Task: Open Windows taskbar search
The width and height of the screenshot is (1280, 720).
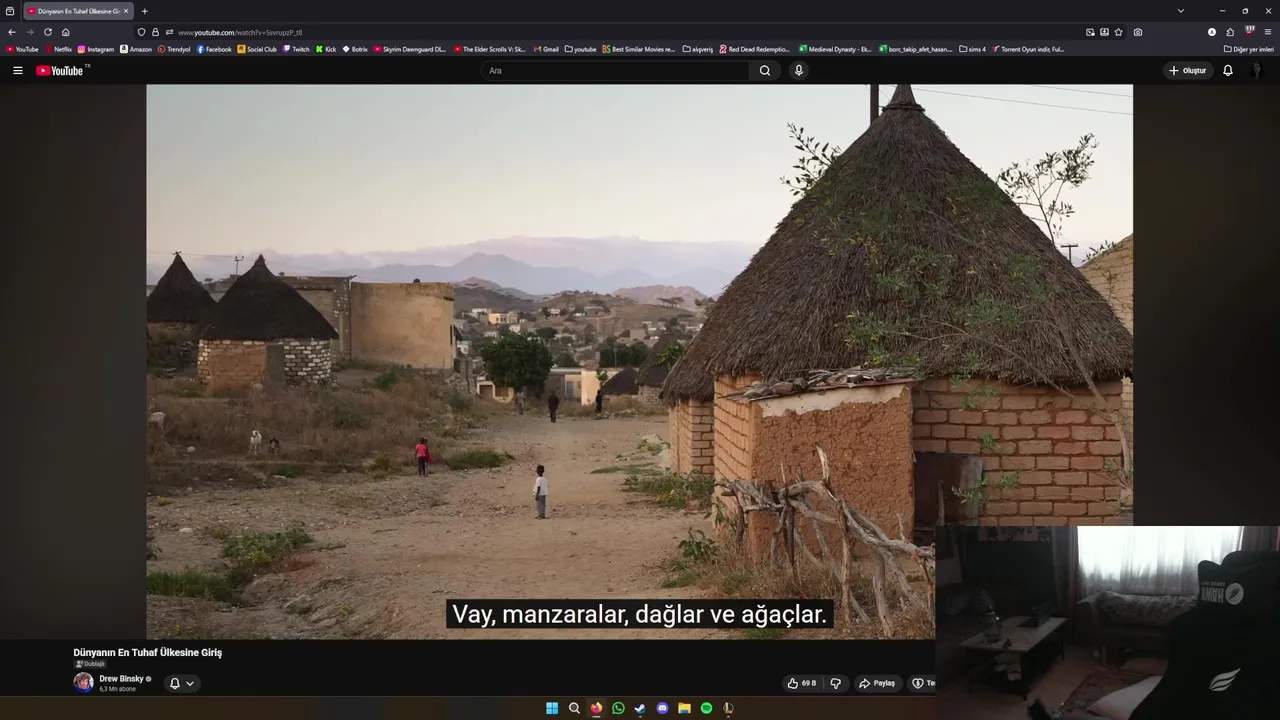Action: click(574, 708)
